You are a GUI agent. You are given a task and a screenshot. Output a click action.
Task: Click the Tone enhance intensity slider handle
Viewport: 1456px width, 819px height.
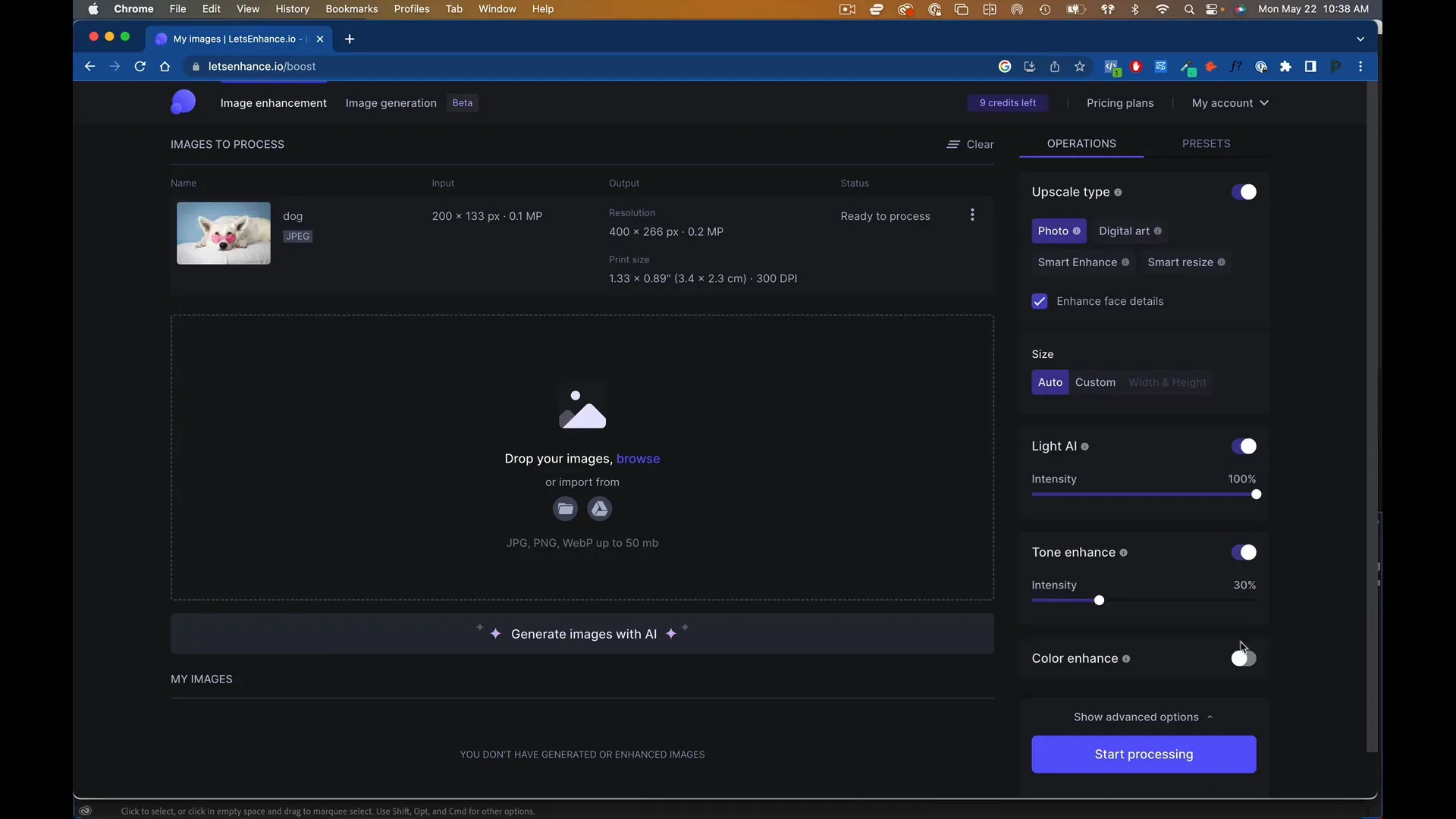point(1099,601)
